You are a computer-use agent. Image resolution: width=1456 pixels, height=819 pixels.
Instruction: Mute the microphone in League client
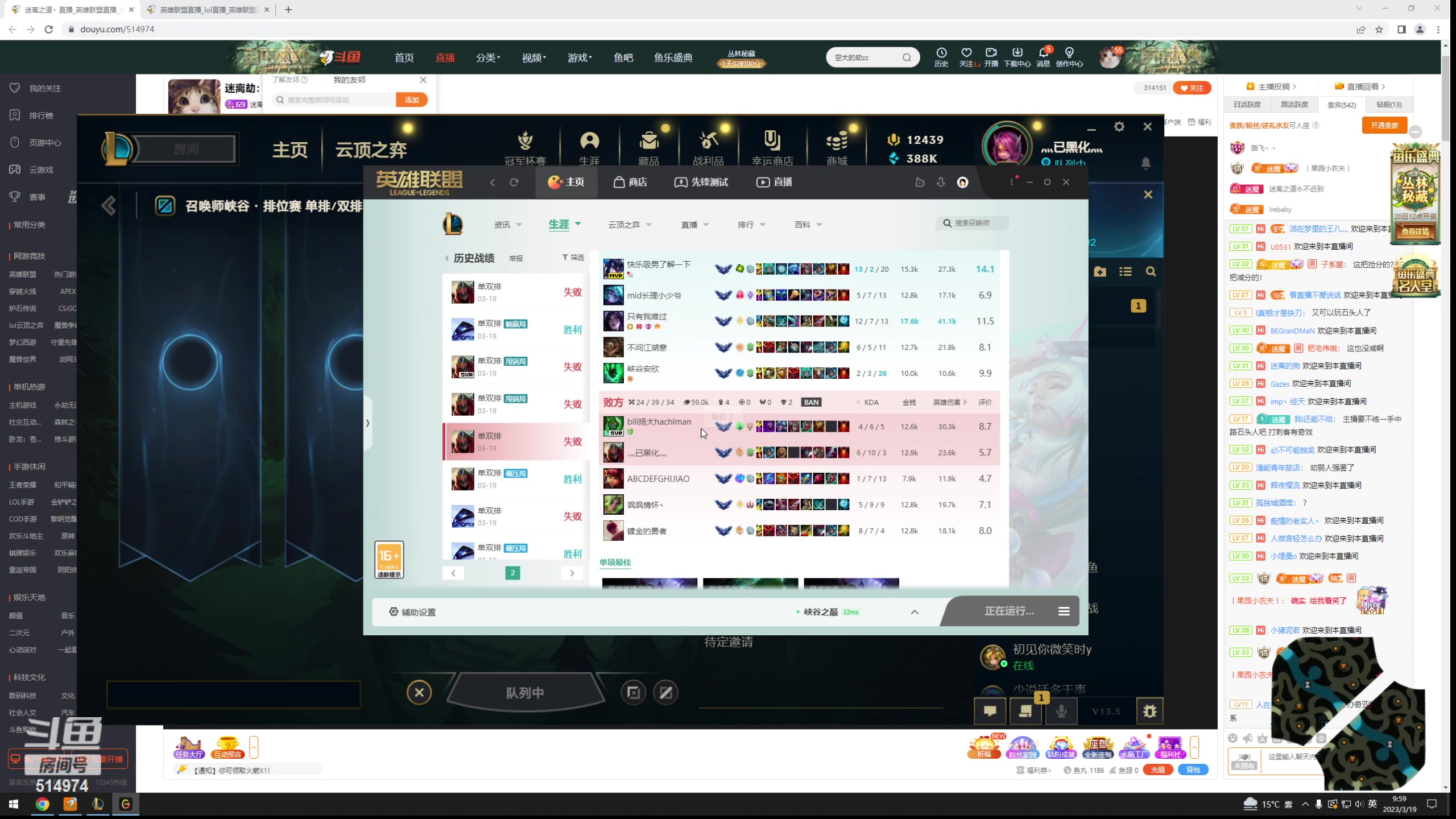click(x=1061, y=711)
